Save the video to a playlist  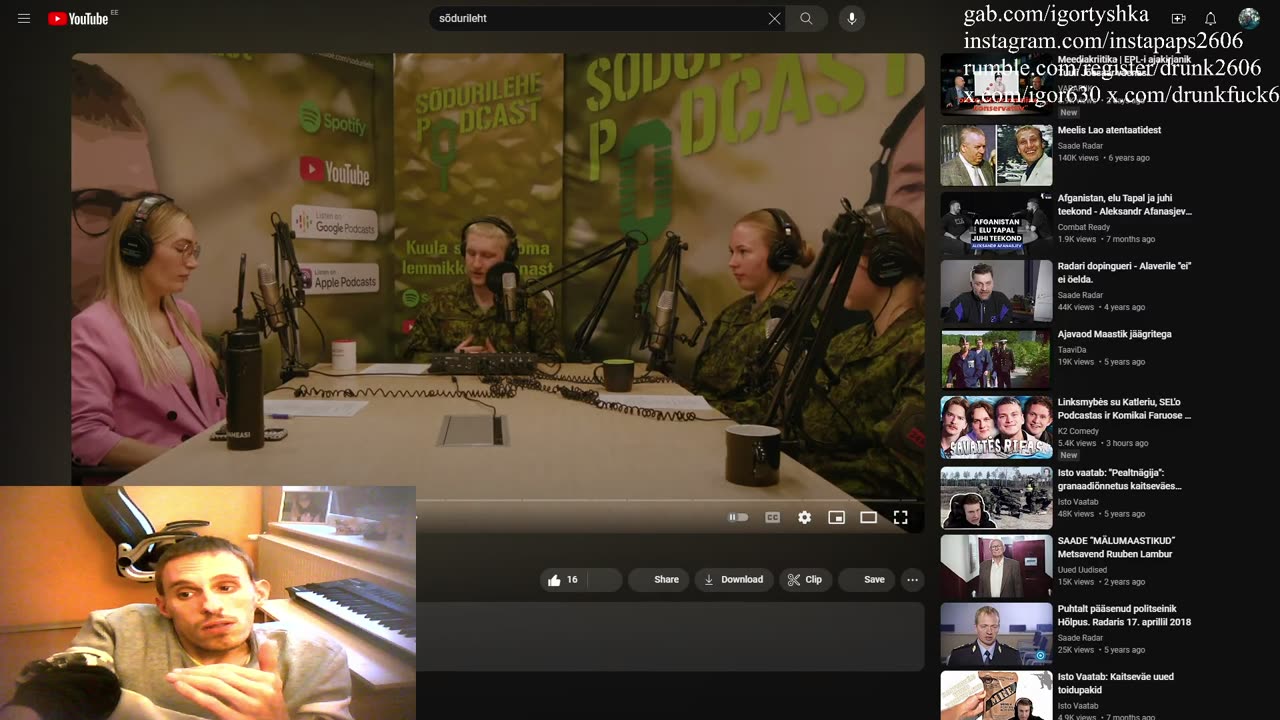pos(866,580)
